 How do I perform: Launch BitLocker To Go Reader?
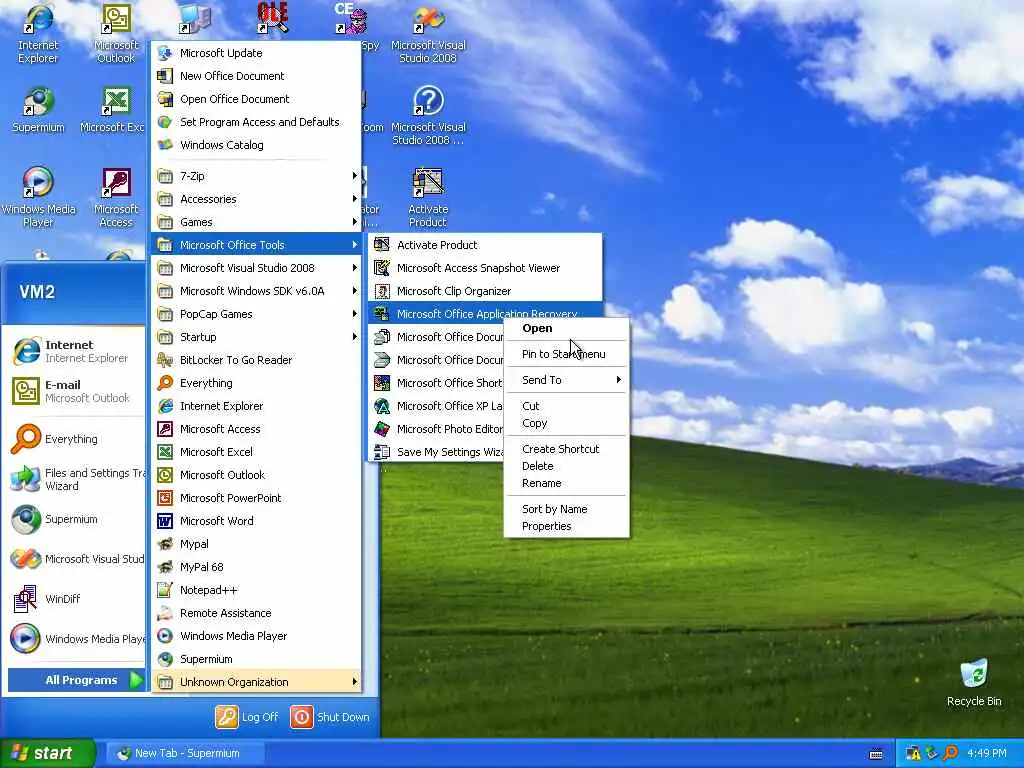[256, 360]
